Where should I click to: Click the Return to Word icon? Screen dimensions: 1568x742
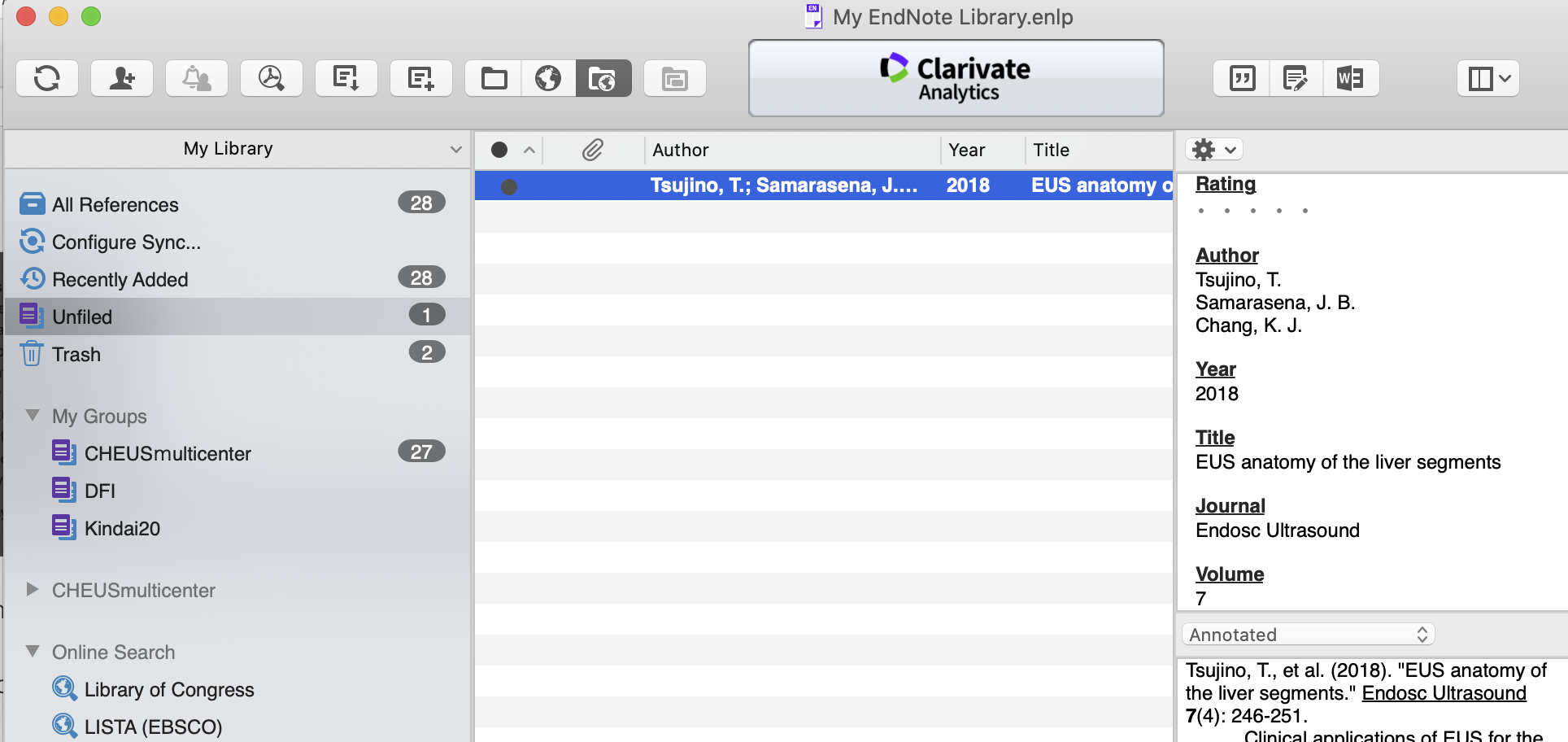point(1351,78)
